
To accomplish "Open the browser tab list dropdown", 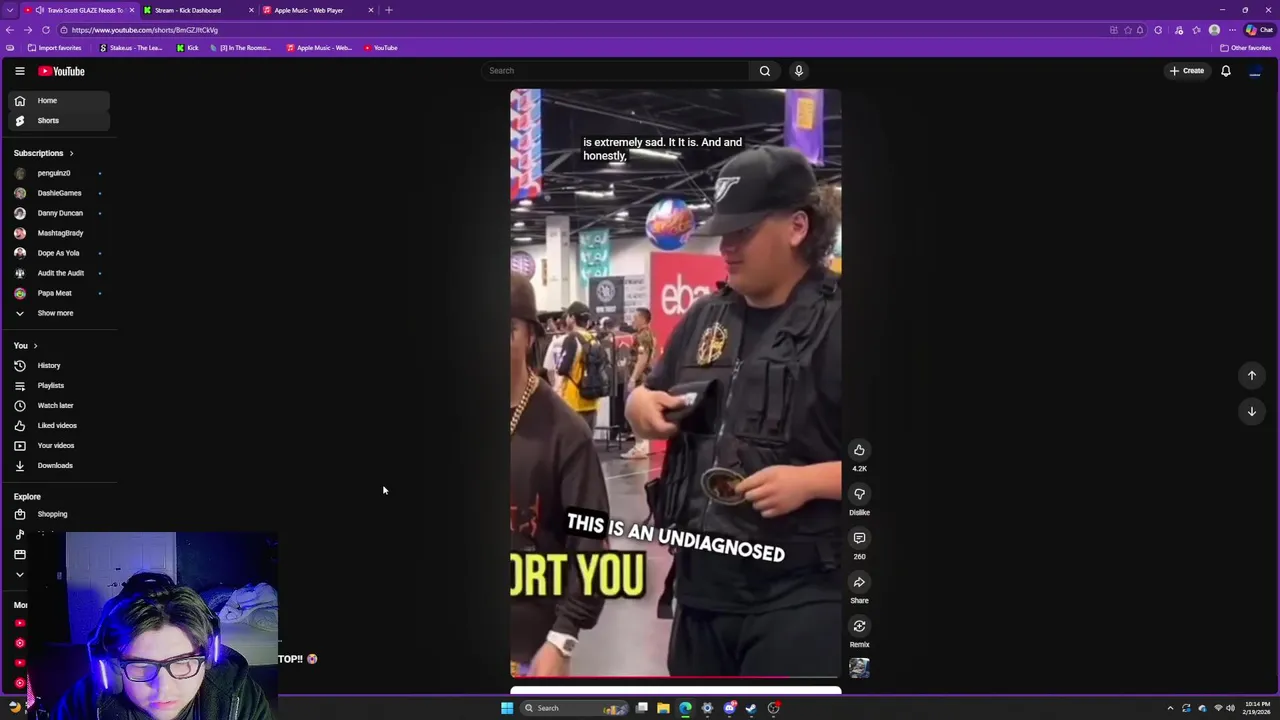I will (10, 10).
